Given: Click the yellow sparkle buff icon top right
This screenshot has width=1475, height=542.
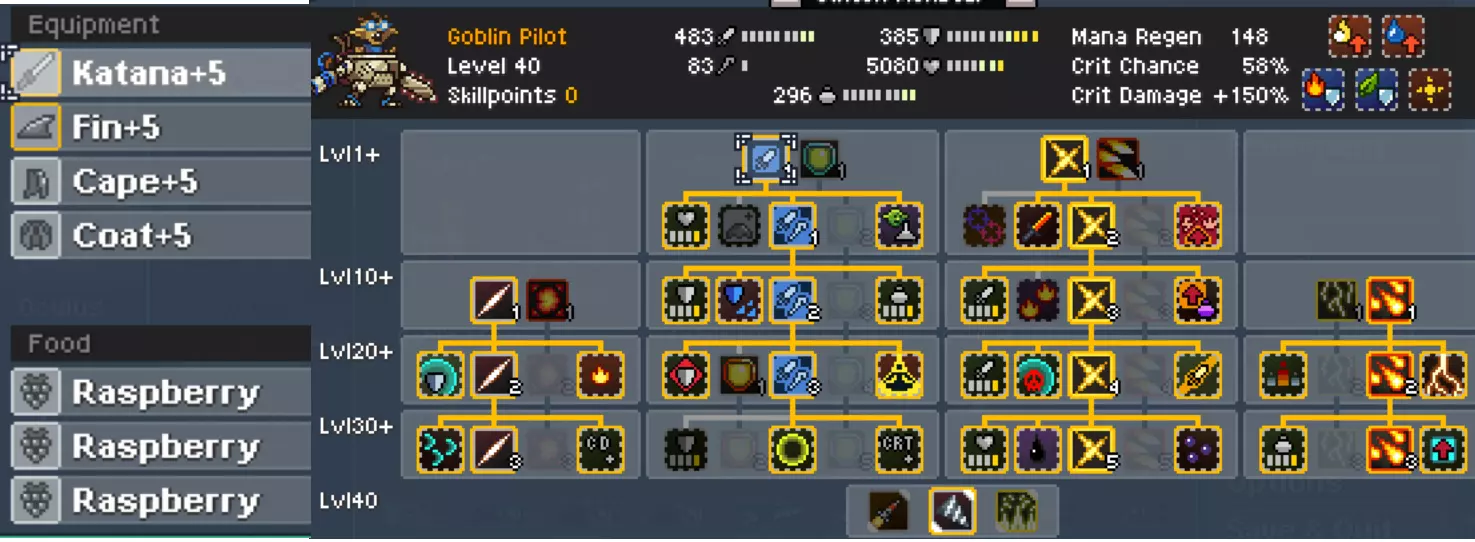Looking at the screenshot, I should (1430, 90).
